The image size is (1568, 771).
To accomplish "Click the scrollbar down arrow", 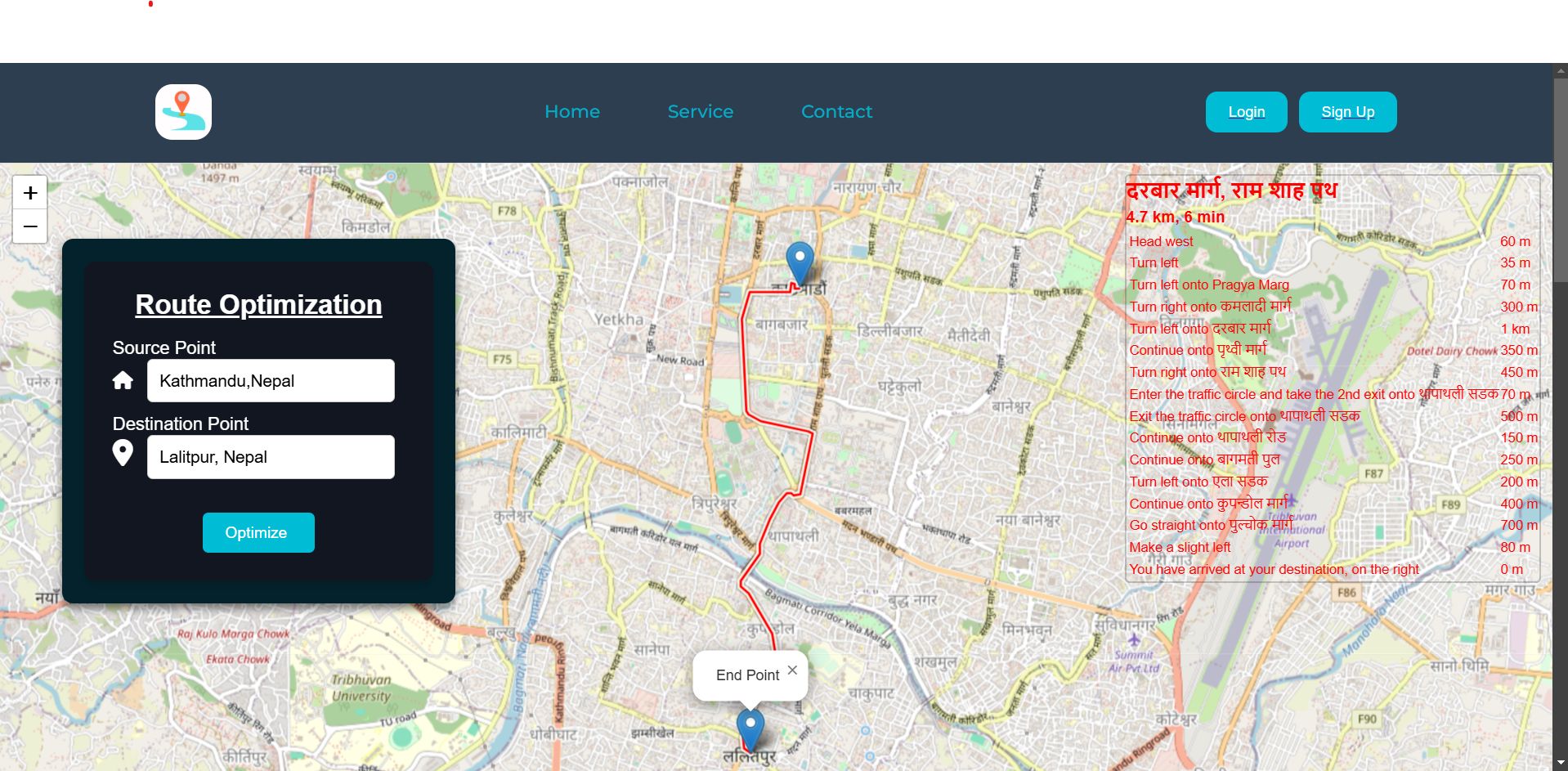I will [x=1560, y=764].
